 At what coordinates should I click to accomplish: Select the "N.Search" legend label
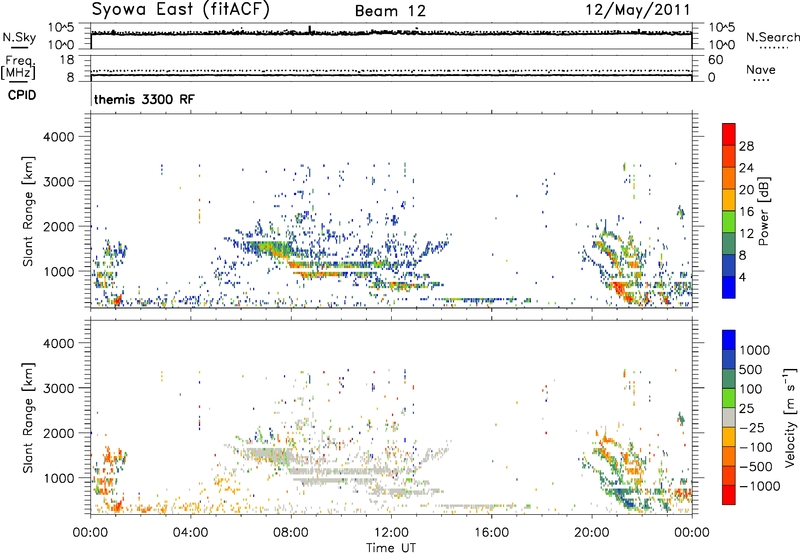pyautogui.click(x=772, y=37)
